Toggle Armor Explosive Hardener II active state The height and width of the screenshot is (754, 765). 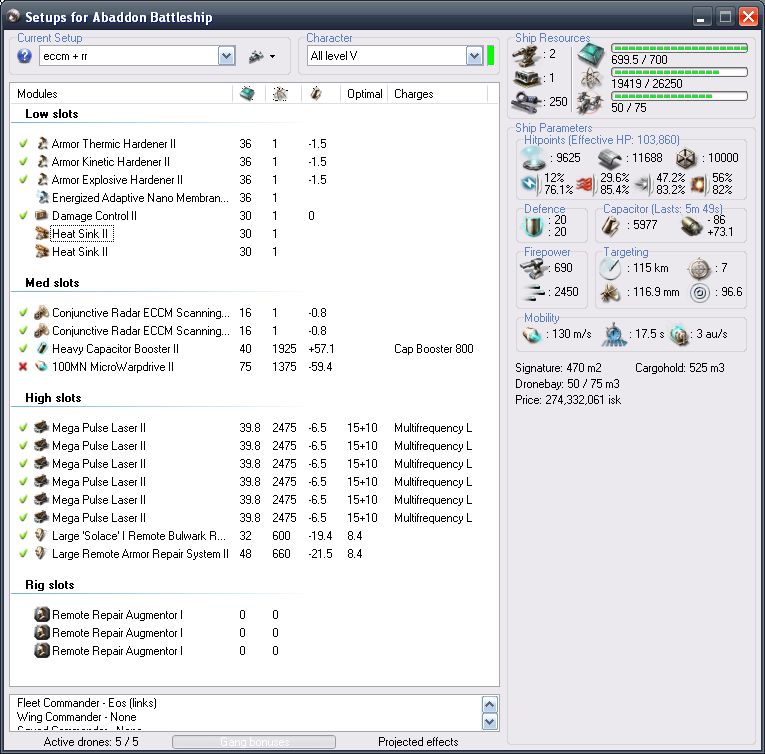[x=23, y=180]
